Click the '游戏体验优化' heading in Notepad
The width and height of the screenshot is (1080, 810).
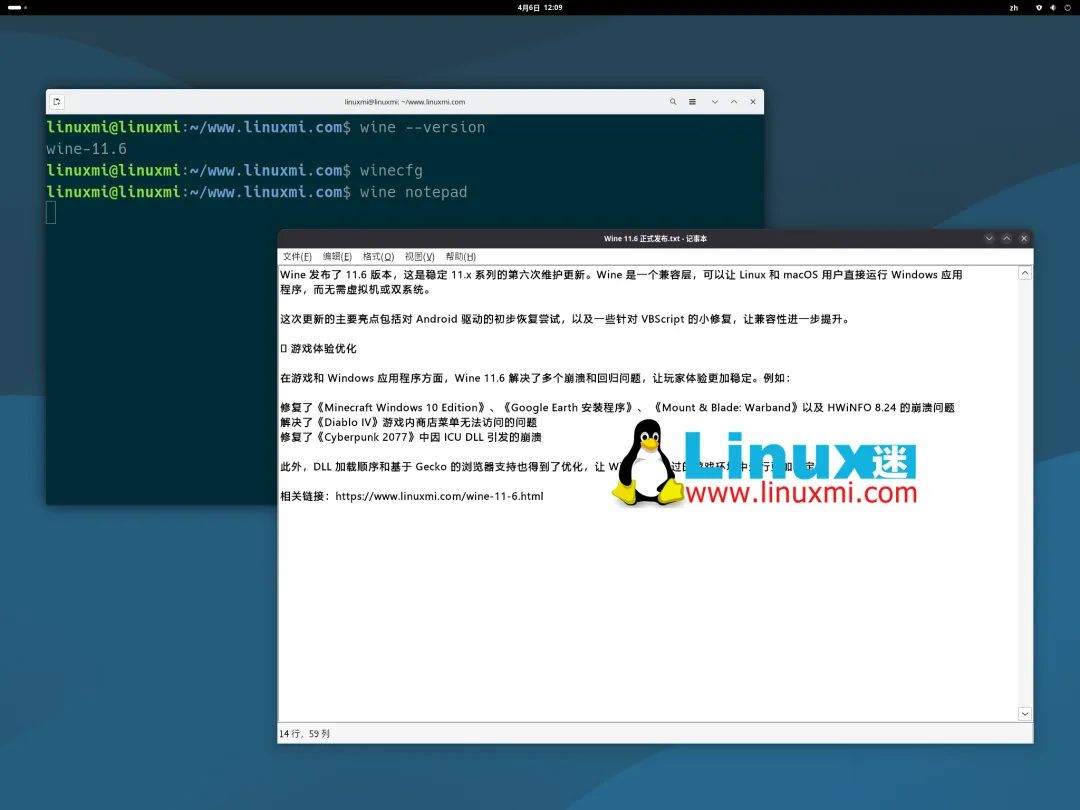click(323, 349)
